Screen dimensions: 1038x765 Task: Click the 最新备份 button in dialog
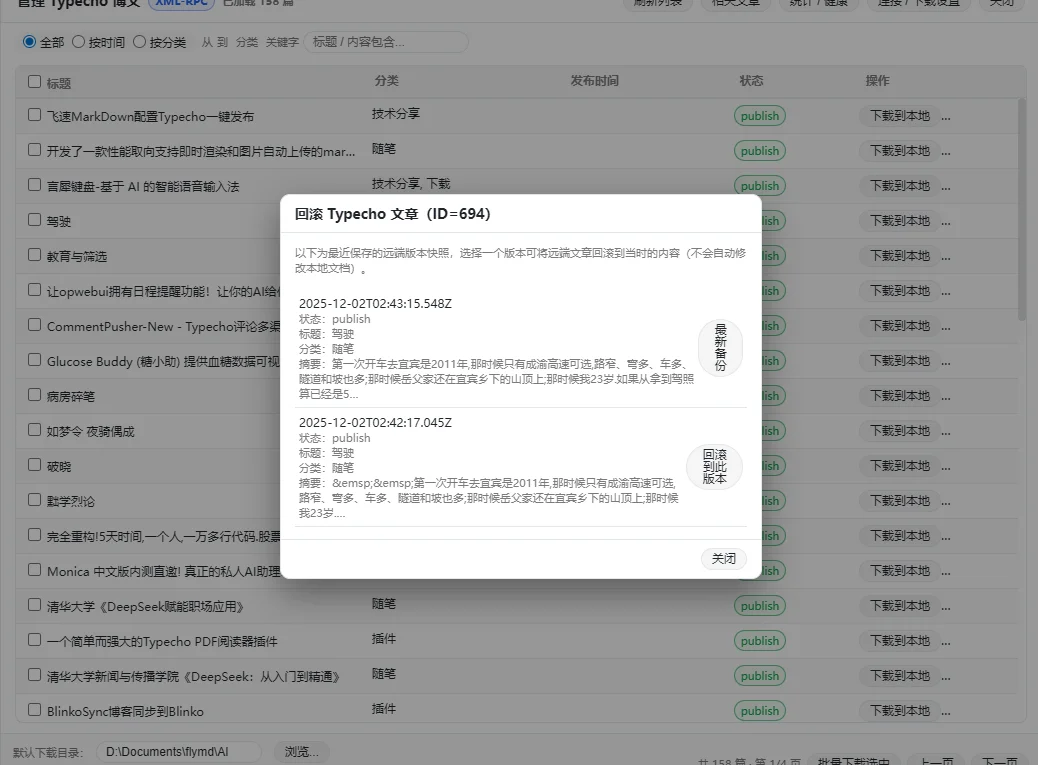click(x=720, y=347)
